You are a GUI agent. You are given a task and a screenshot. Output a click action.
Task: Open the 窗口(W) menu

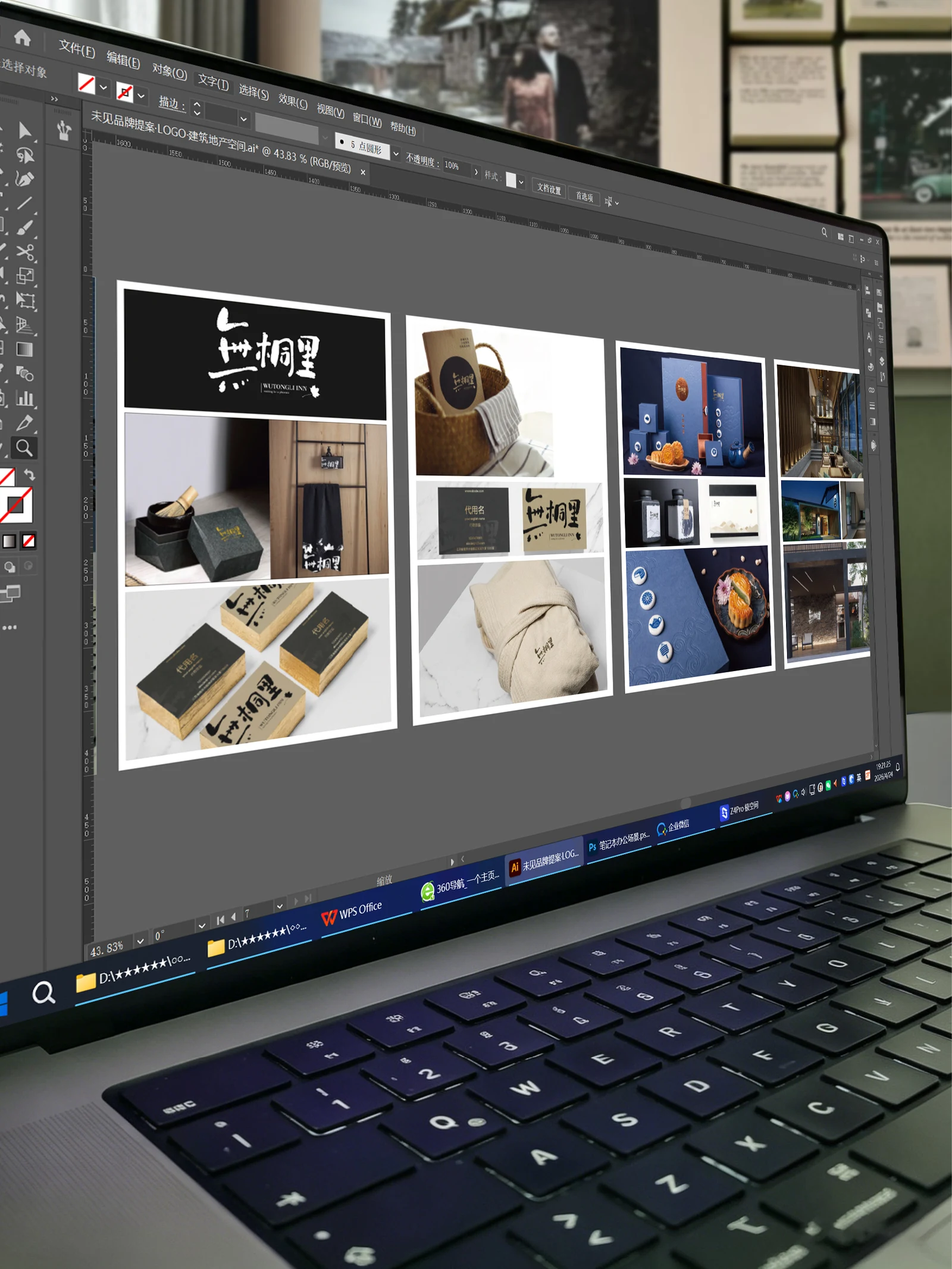[367, 120]
